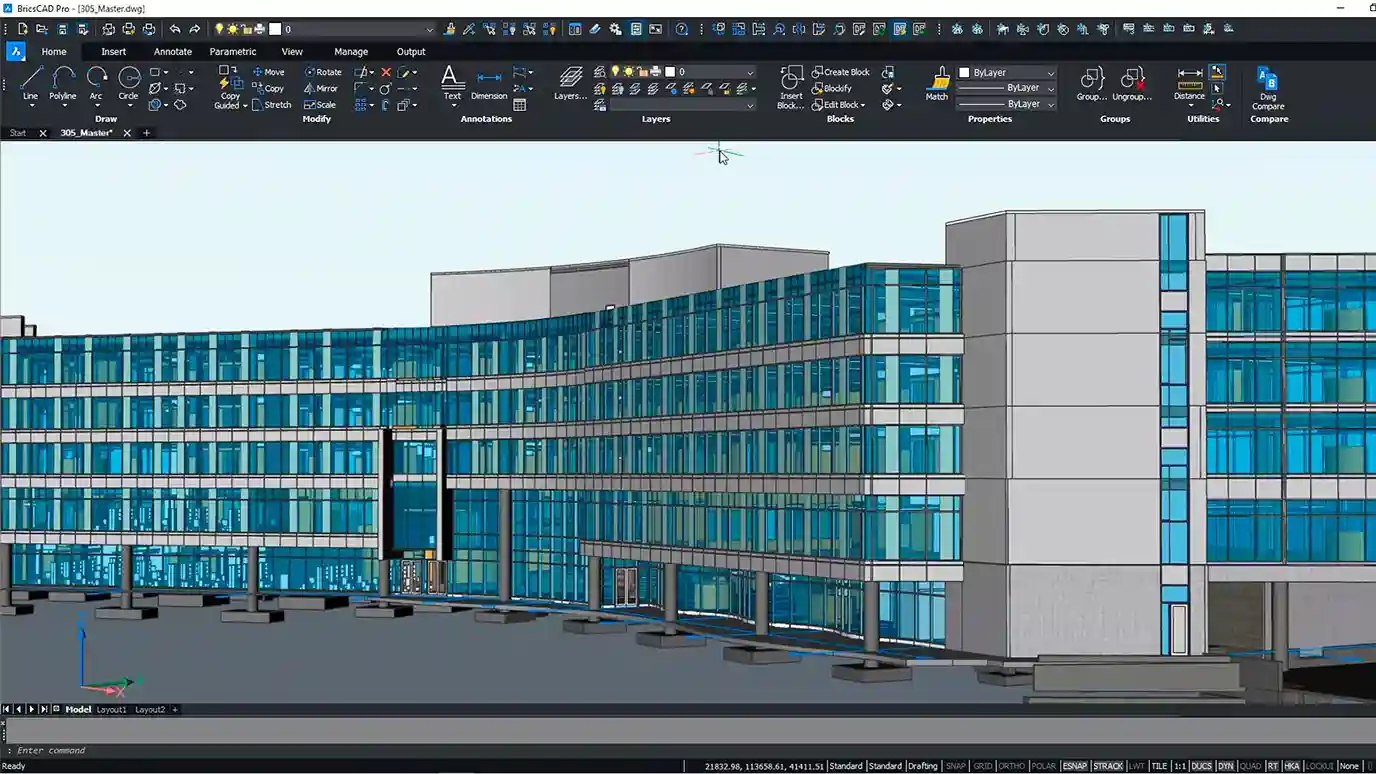Toggle ORTHO mode in status bar

1012,766
